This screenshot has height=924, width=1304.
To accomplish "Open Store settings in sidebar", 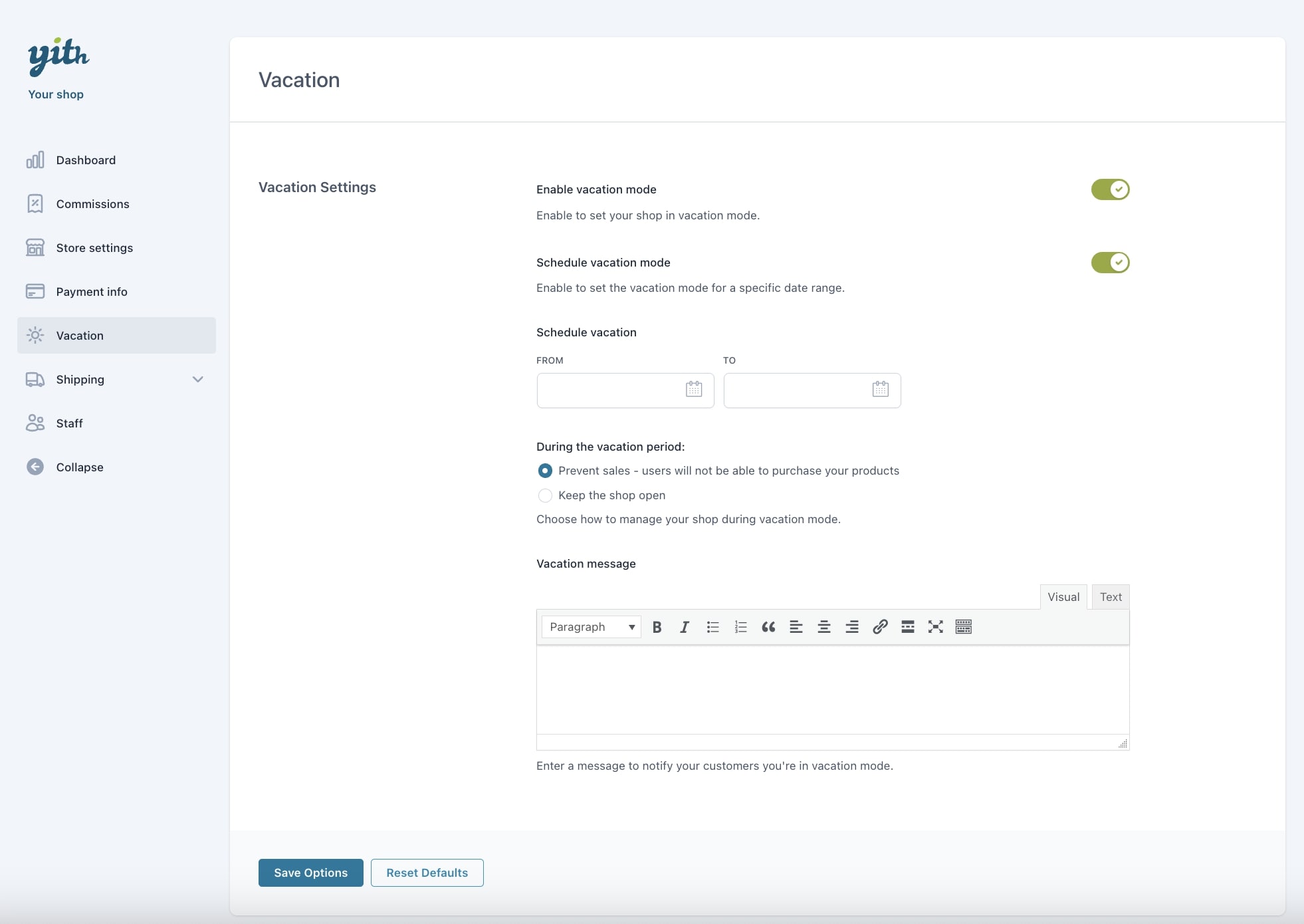I will tap(94, 248).
